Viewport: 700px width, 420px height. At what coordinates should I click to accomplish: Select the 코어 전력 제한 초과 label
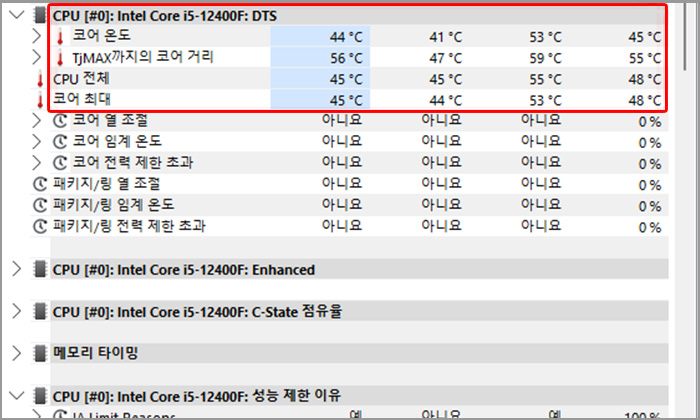pos(133,162)
